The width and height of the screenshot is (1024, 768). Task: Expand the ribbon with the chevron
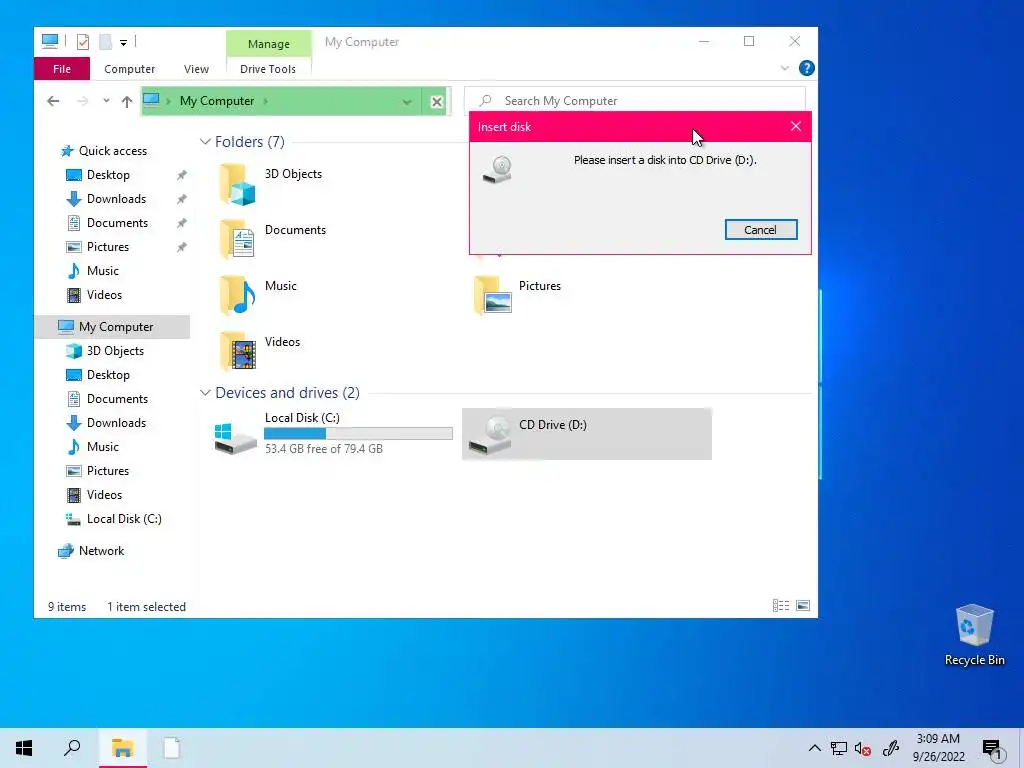click(x=784, y=68)
